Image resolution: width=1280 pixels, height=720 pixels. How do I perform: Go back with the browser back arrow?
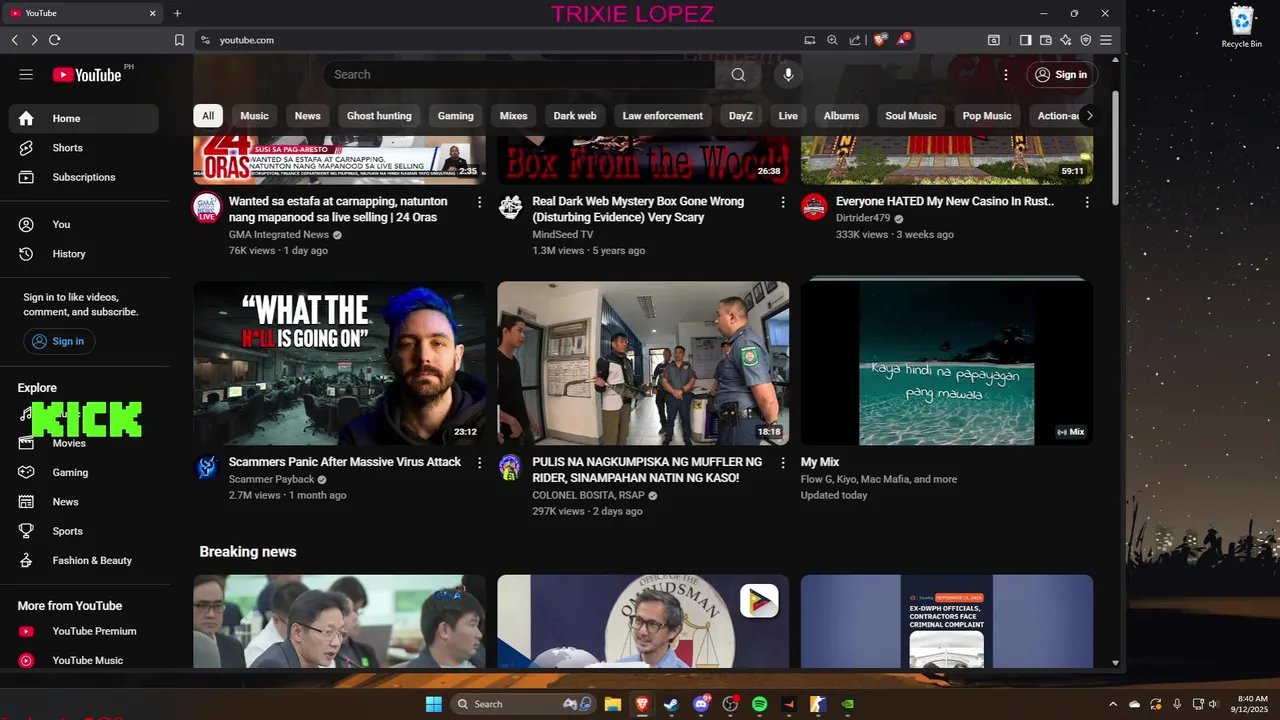15,40
